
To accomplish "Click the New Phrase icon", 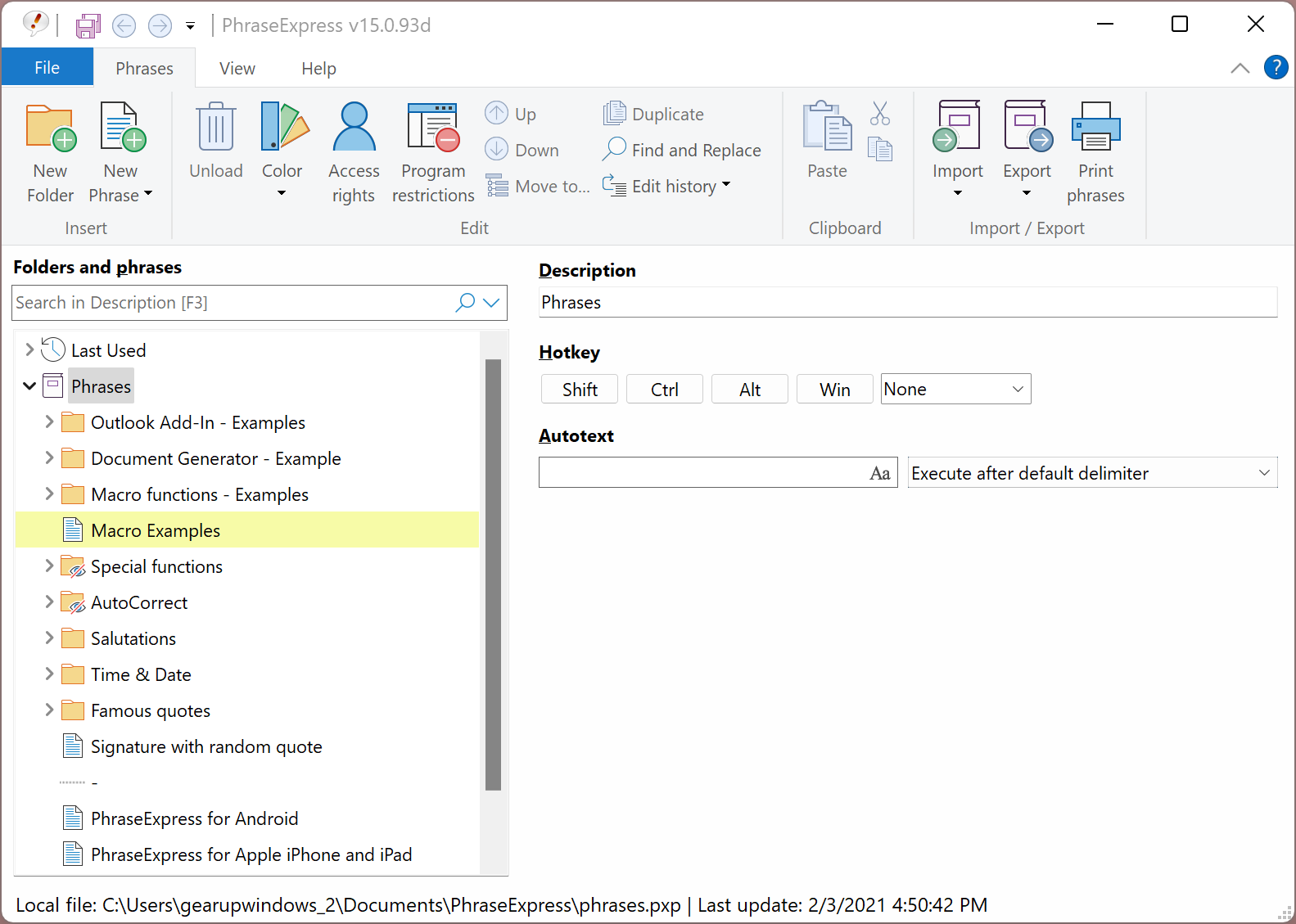I will (121, 128).
